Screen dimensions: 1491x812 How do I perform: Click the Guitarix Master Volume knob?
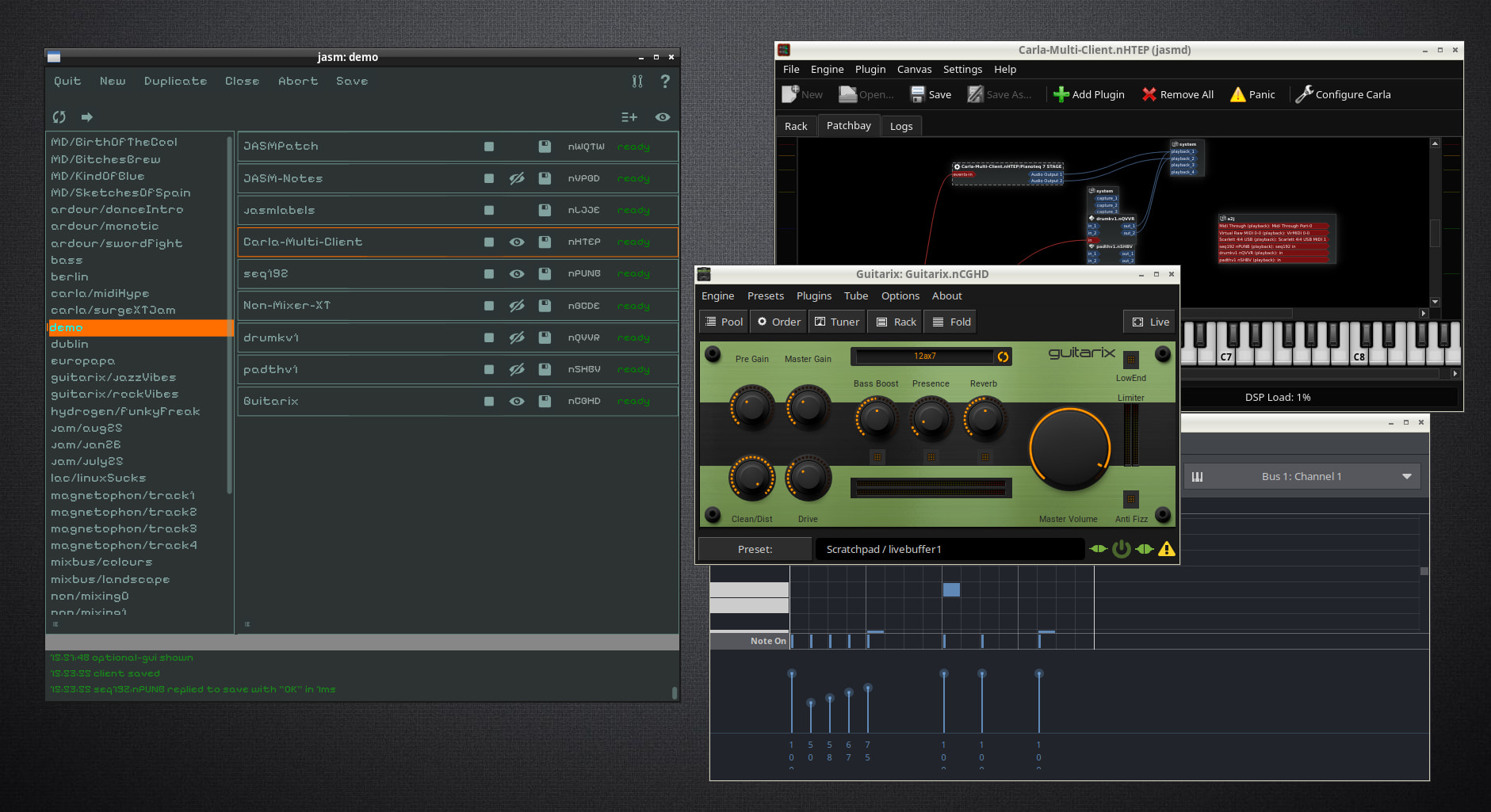[x=1069, y=448]
